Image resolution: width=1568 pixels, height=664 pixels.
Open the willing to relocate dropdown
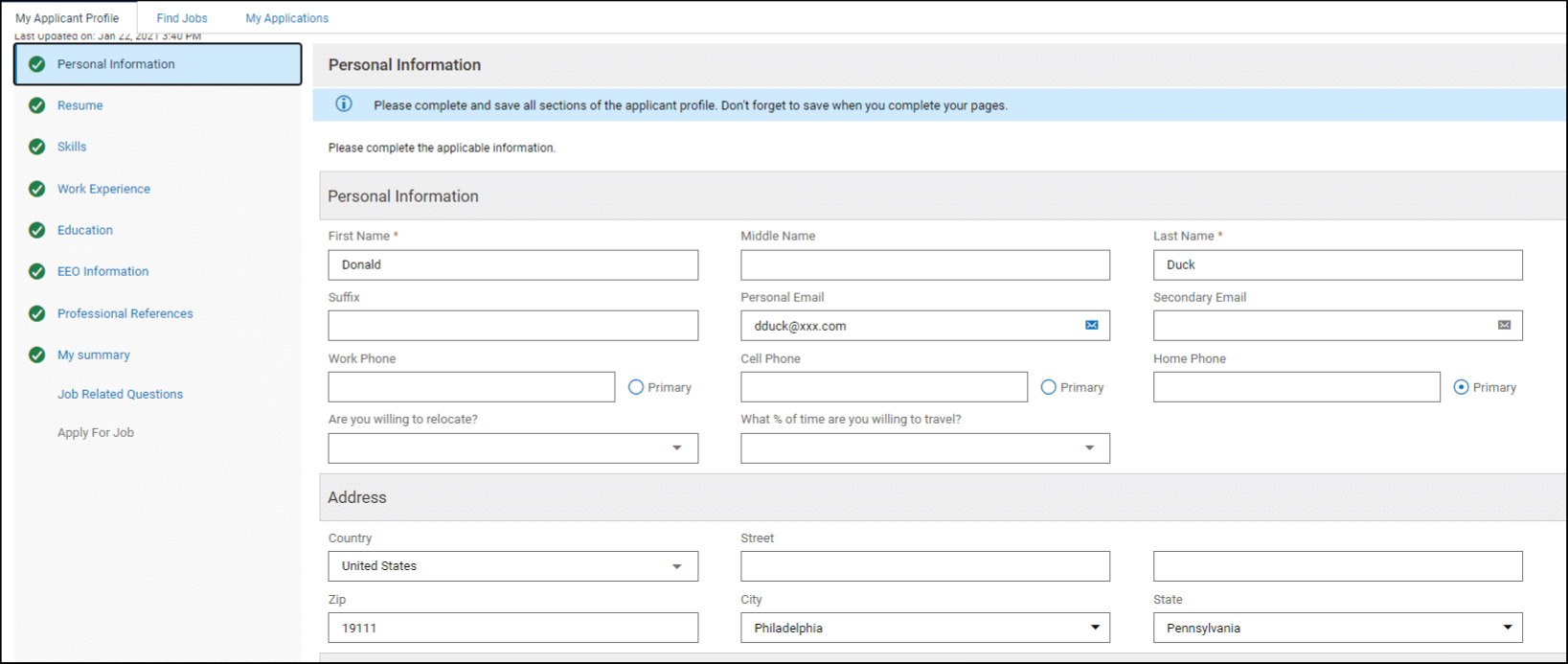pos(512,448)
